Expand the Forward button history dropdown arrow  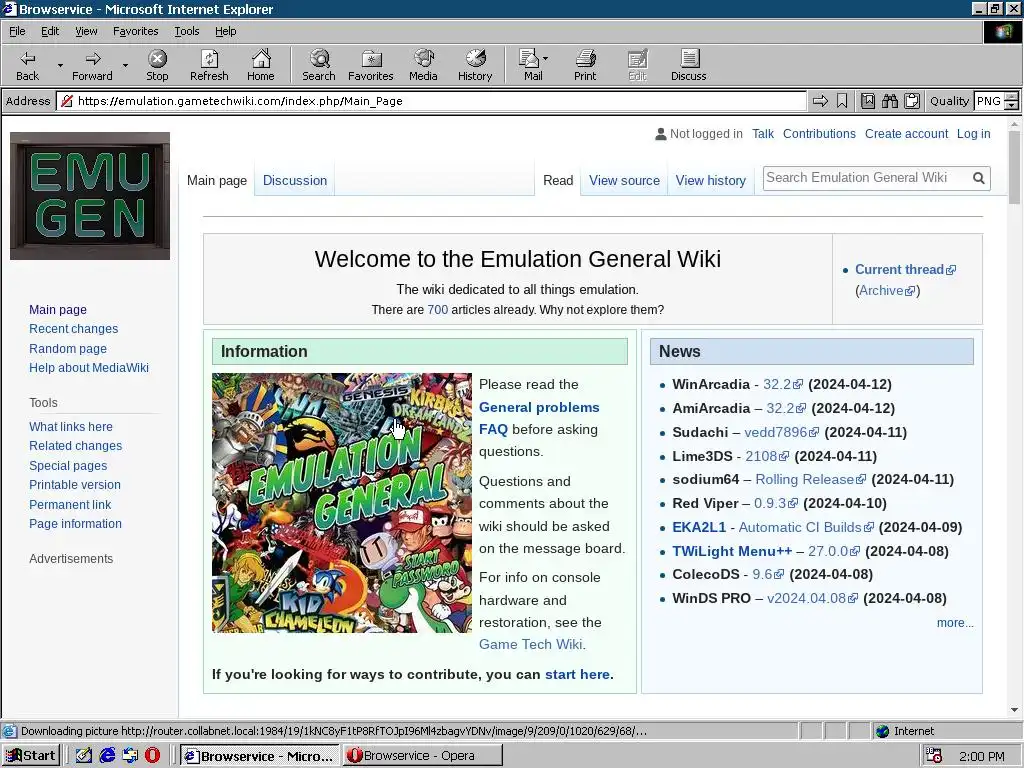point(125,65)
